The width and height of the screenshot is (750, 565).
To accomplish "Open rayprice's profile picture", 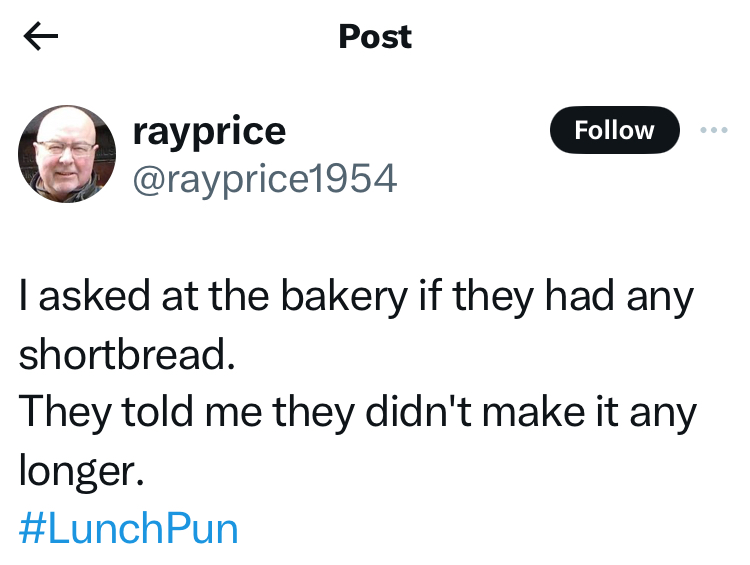I will coord(67,154).
